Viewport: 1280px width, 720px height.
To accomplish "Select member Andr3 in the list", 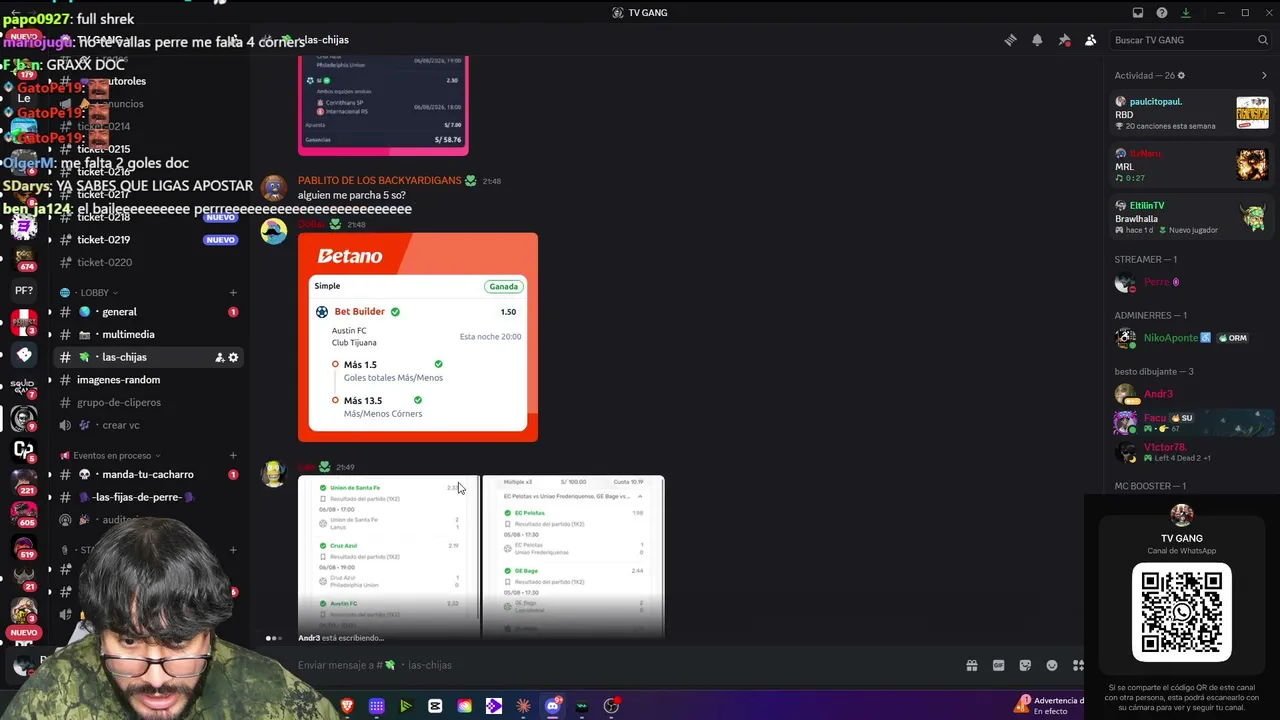I will [1191, 394].
